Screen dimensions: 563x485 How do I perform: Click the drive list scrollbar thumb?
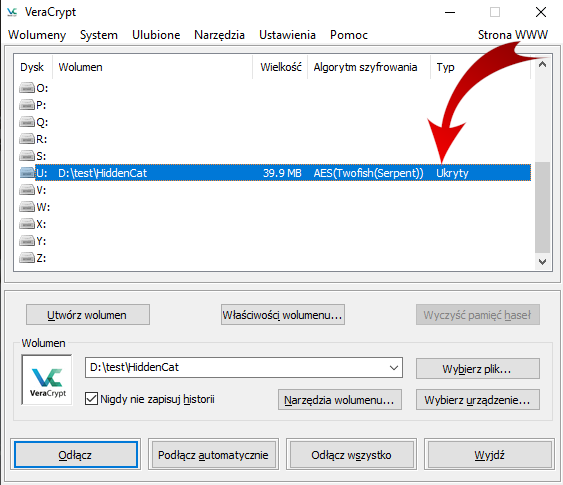pos(542,207)
